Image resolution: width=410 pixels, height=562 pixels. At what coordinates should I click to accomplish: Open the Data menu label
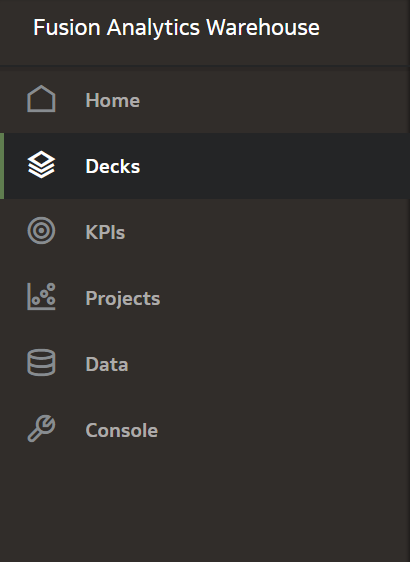click(106, 364)
